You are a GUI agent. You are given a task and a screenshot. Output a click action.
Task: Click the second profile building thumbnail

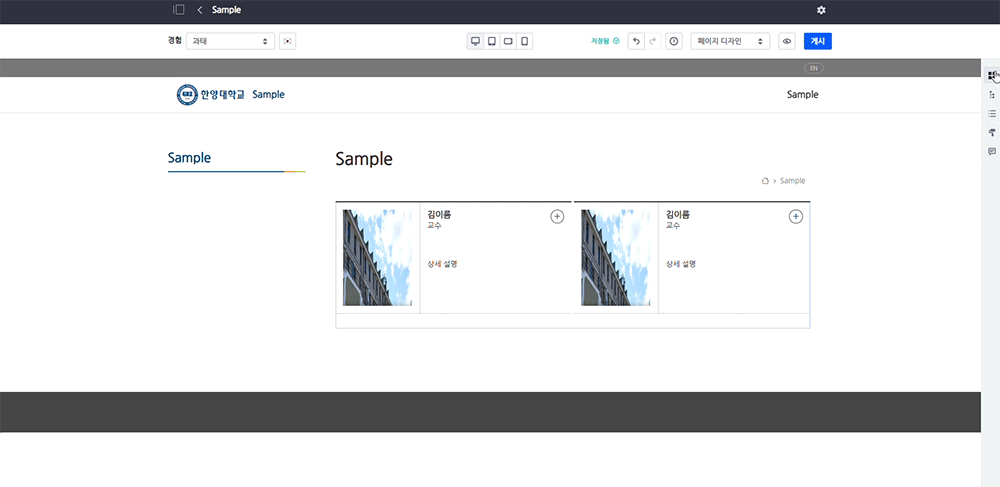pos(615,257)
